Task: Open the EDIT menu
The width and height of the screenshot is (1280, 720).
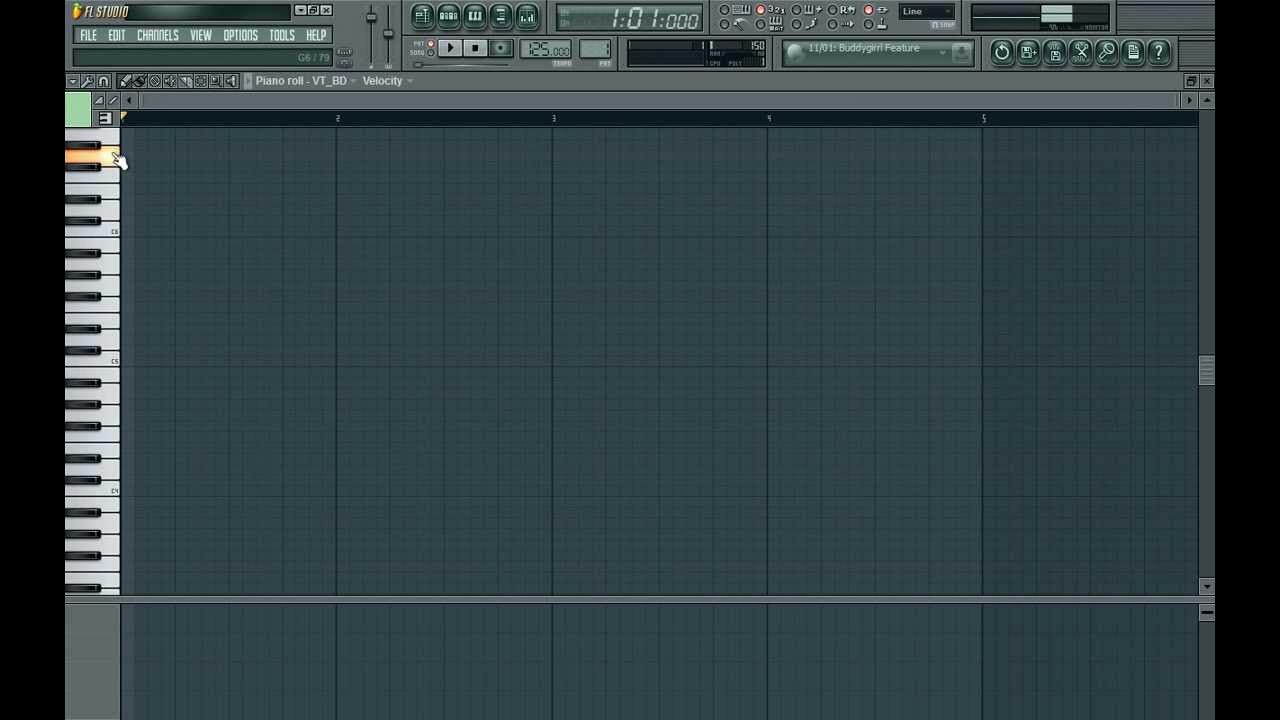Action: tap(117, 35)
